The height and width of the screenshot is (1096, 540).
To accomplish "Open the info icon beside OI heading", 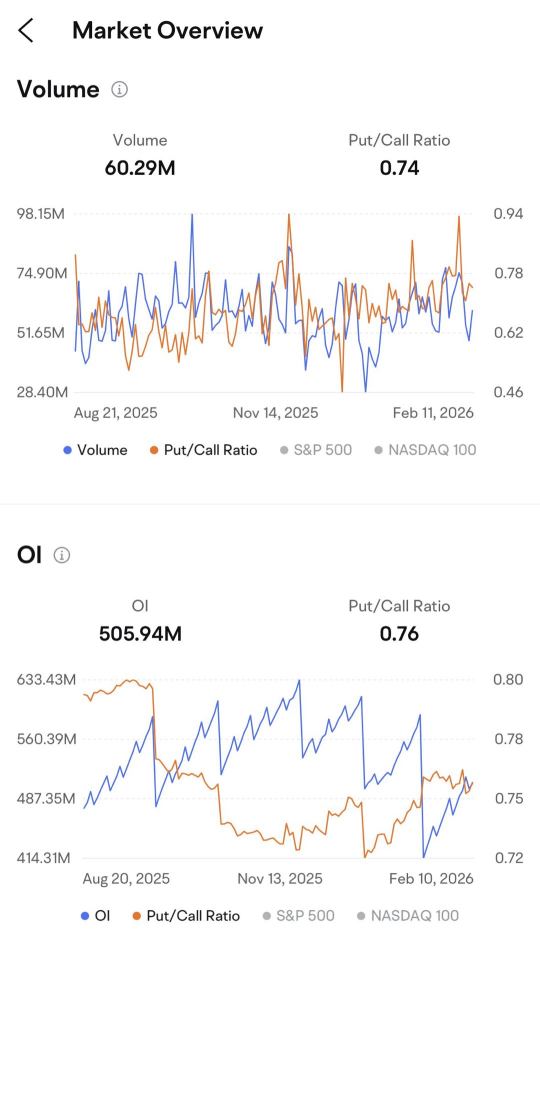I will (62, 556).
